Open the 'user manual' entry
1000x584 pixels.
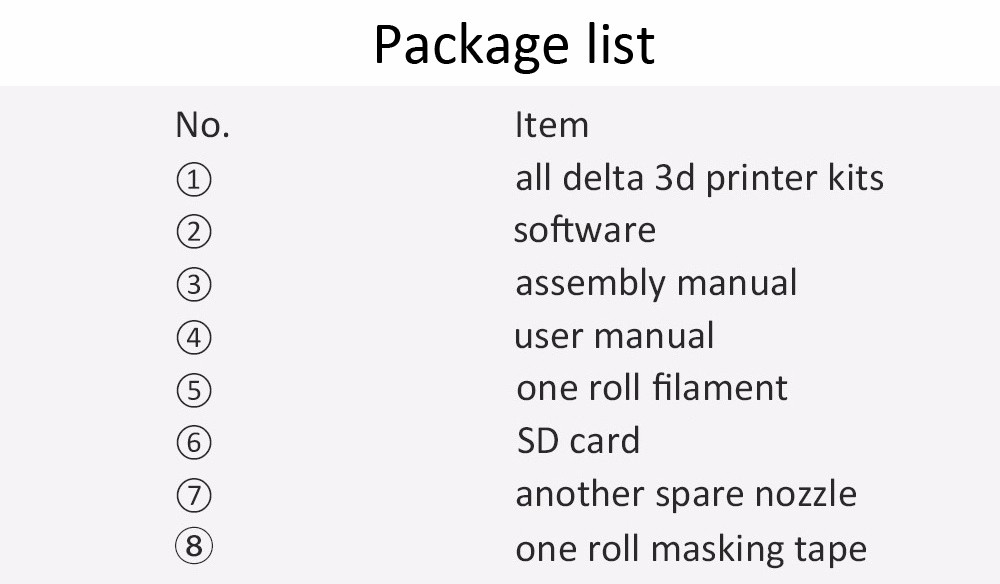point(614,336)
